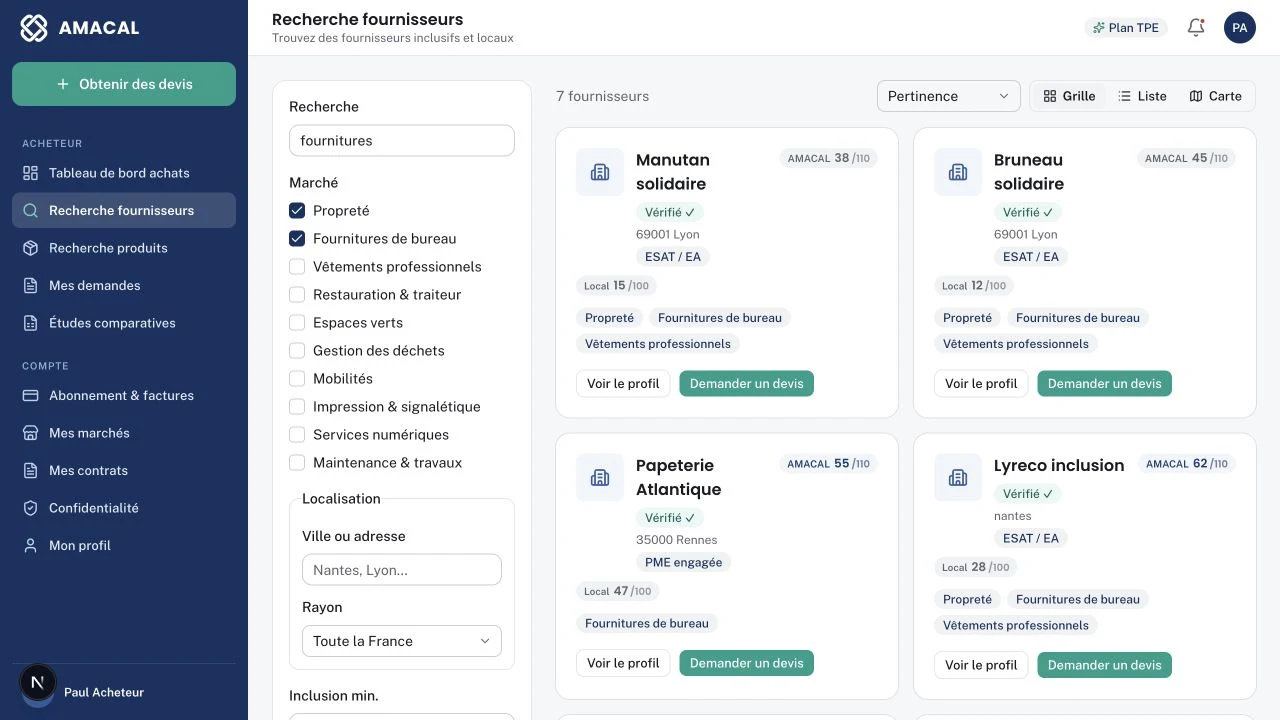Click the Confidentialité shield icon
Viewport: 1280px width, 720px height.
tap(31, 508)
